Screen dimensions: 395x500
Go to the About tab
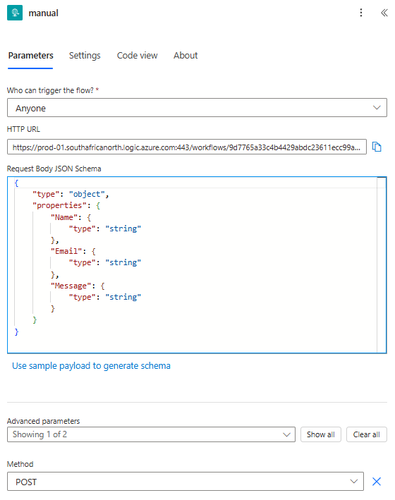pos(185,55)
